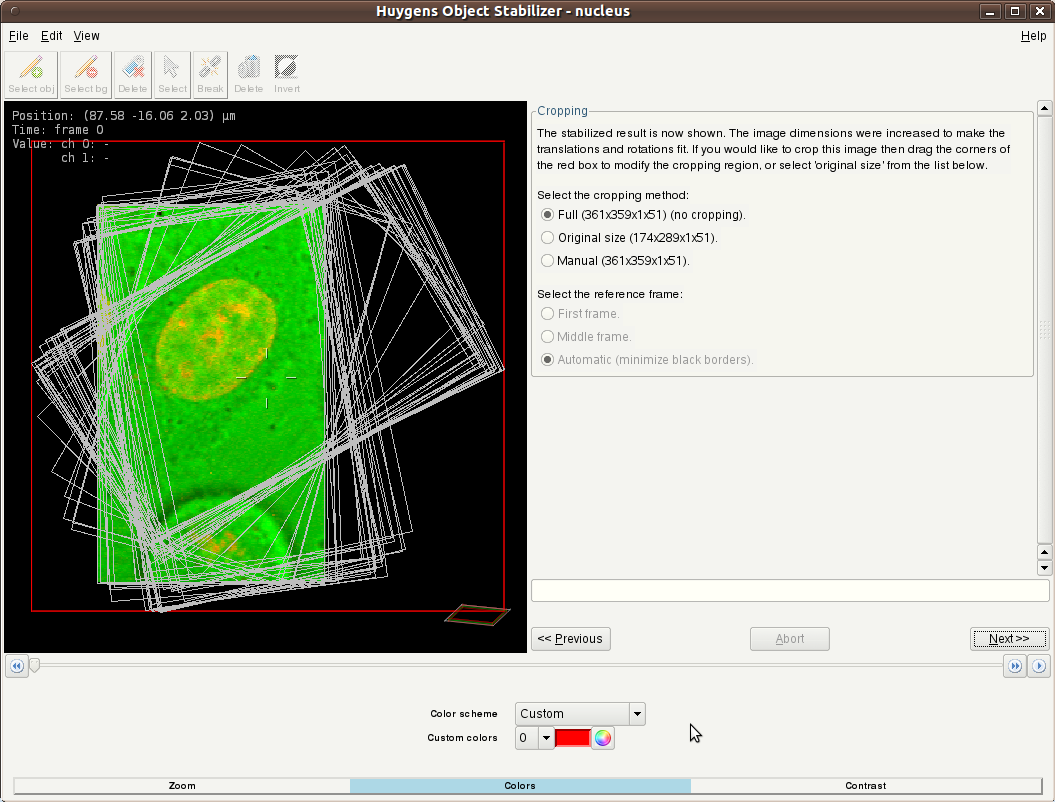
Task: Click the red custom color swatch
Action: tap(573, 738)
